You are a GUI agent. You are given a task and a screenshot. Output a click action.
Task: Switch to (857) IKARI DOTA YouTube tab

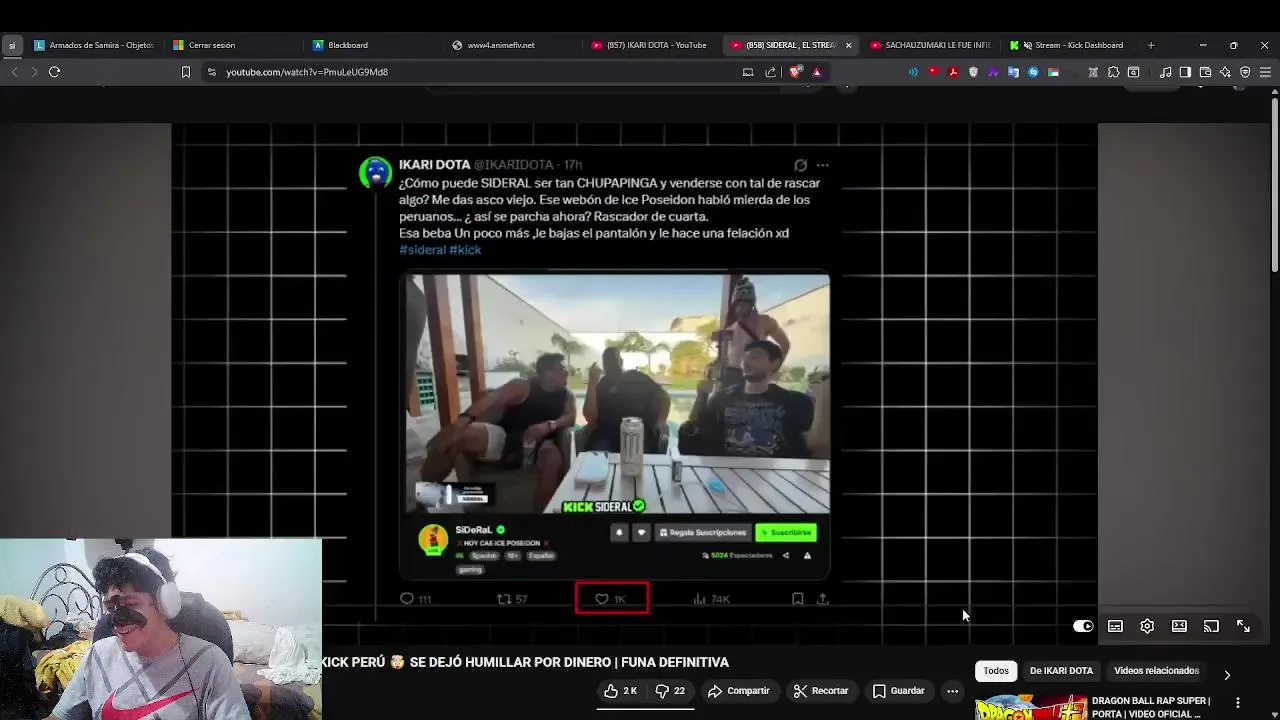tap(650, 45)
